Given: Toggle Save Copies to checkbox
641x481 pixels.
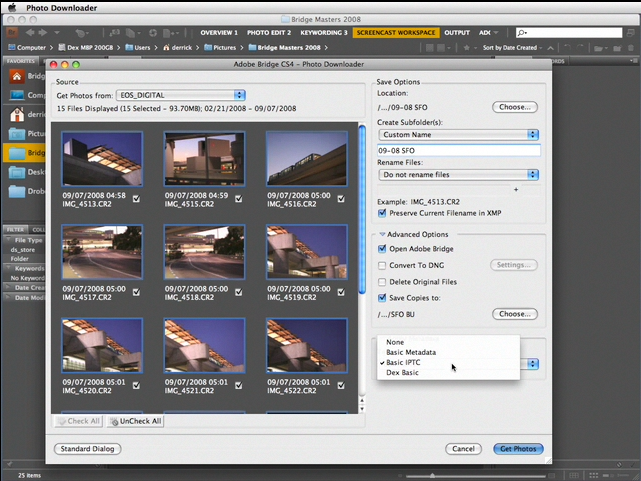Looking at the screenshot, I should [382, 298].
